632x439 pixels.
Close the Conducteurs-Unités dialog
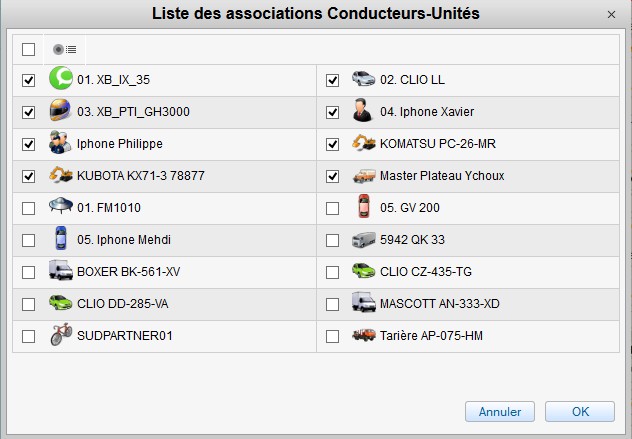pyautogui.click(x=611, y=15)
